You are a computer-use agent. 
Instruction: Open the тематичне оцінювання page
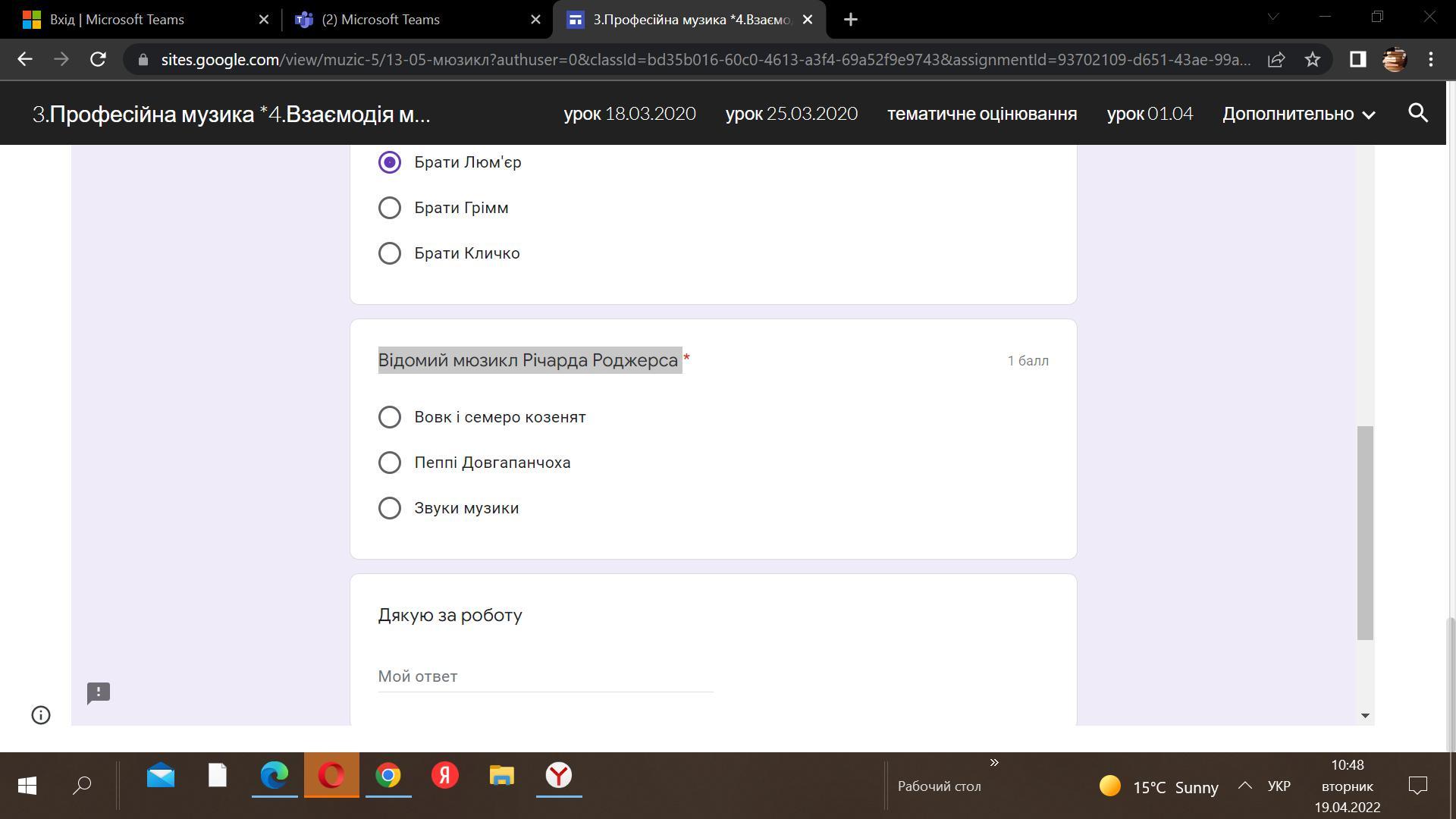point(981,114)
